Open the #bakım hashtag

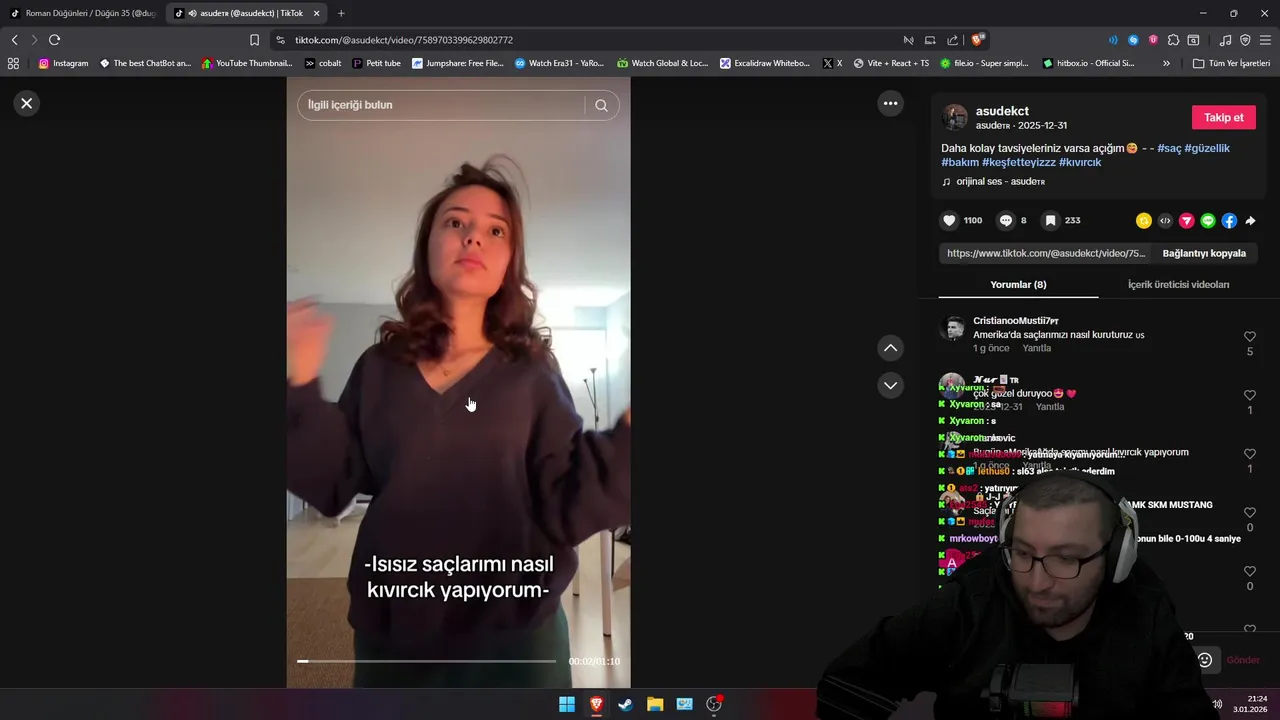[960, 162]
